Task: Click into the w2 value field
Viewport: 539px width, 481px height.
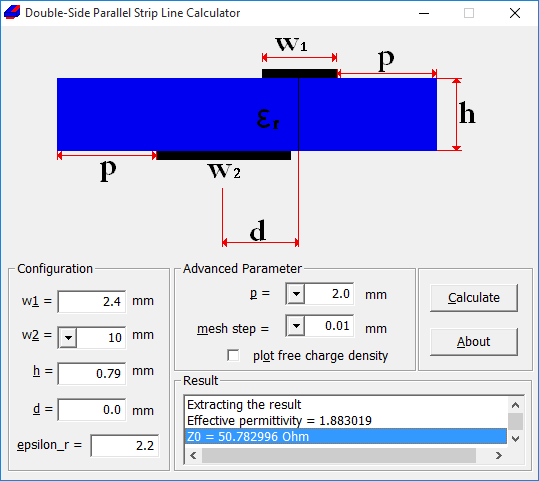Action: 100,338
